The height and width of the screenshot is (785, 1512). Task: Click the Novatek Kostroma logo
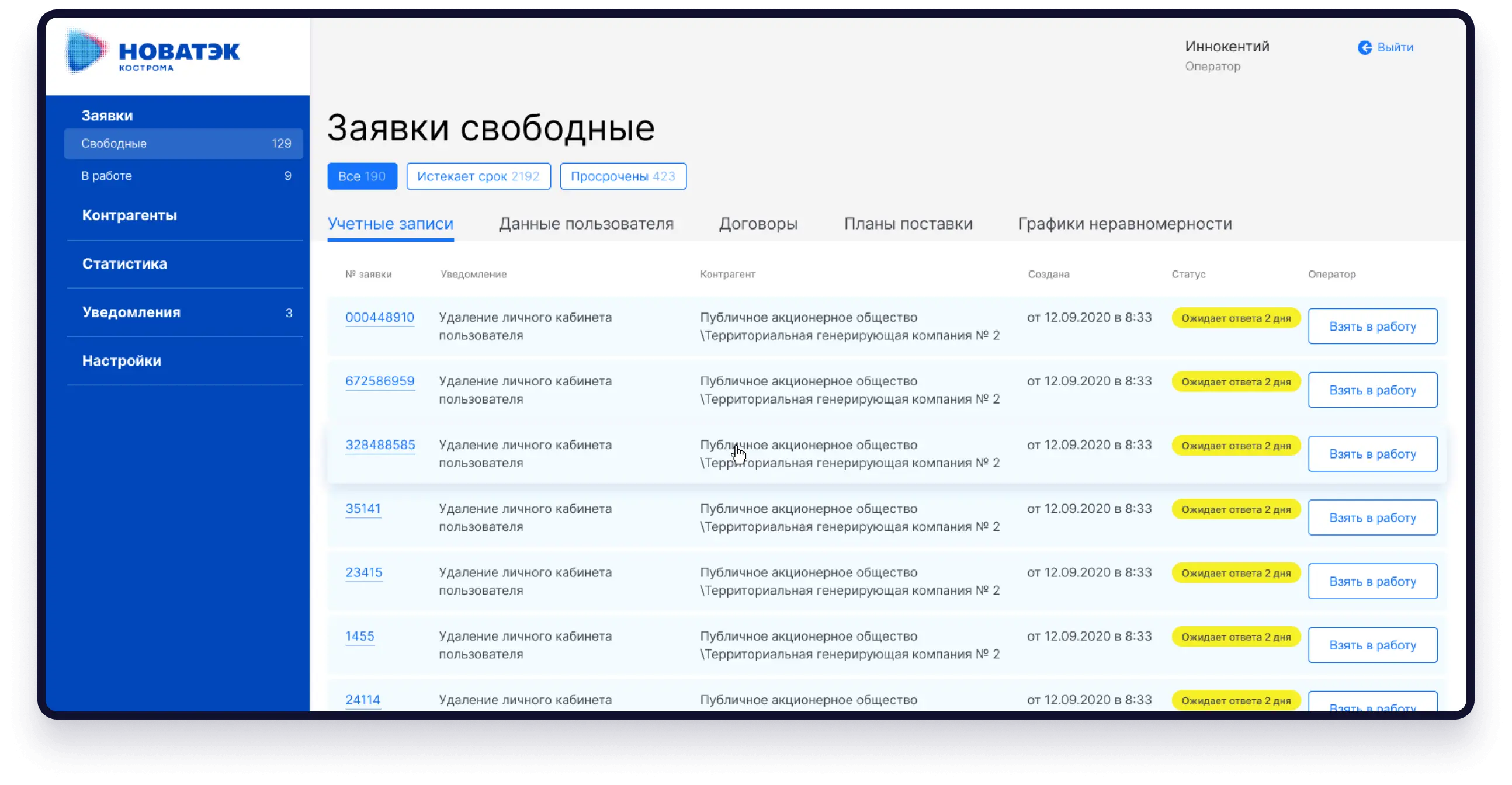point(152,51)
